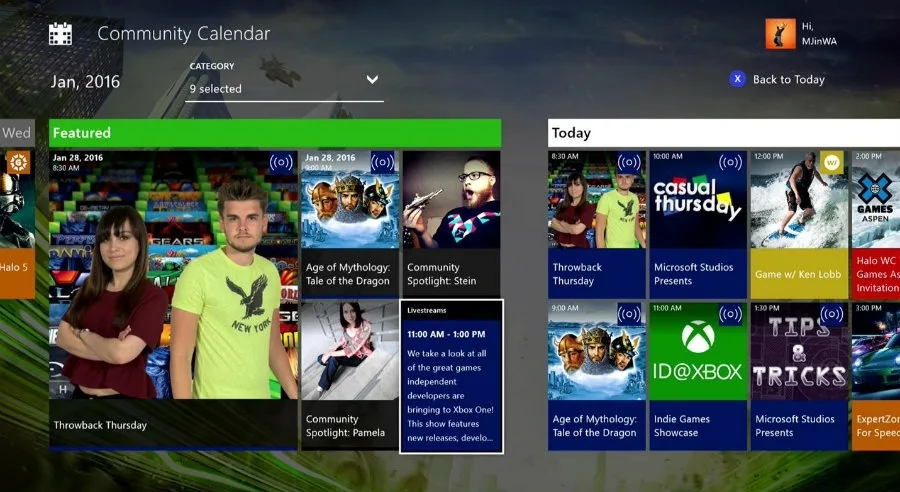Click the livestream icon on the ID@XBOX tile
The width and height of the screenshot is (900, 492).
[730, 314]
